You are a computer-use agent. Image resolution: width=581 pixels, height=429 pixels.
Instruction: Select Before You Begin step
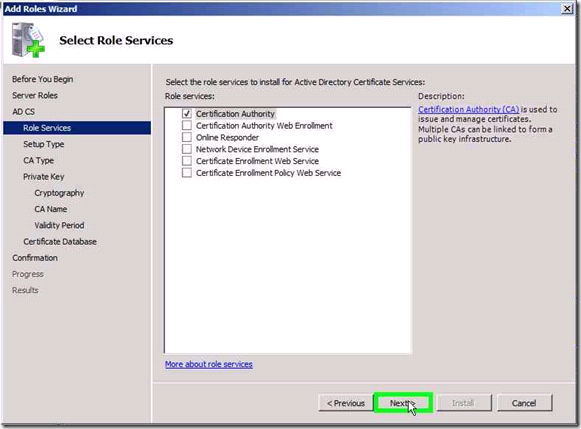coord(43,79)
